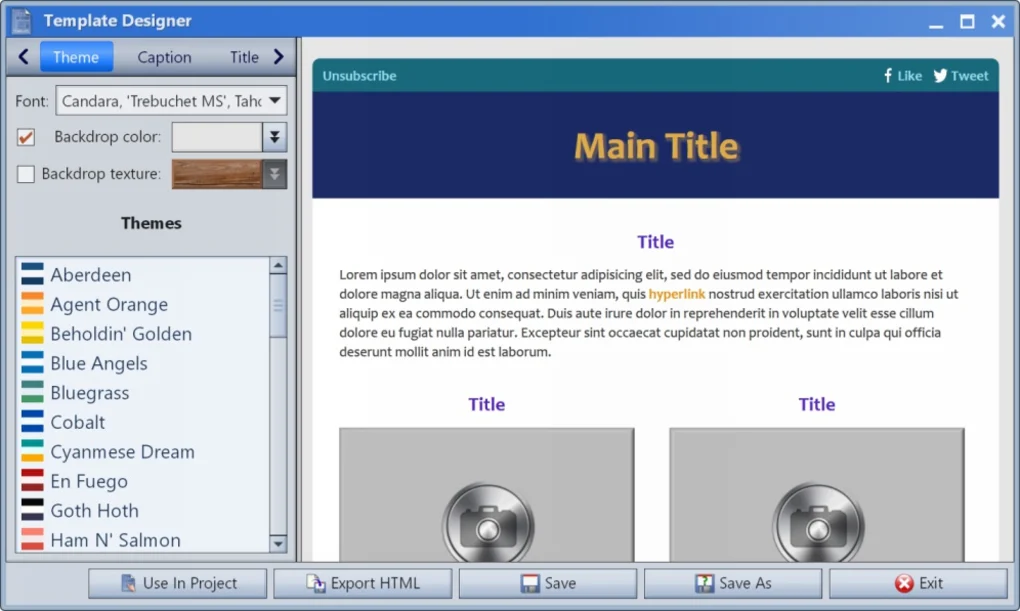
Task: Click the right chevron on the tab bar
Action: [279, 57]
